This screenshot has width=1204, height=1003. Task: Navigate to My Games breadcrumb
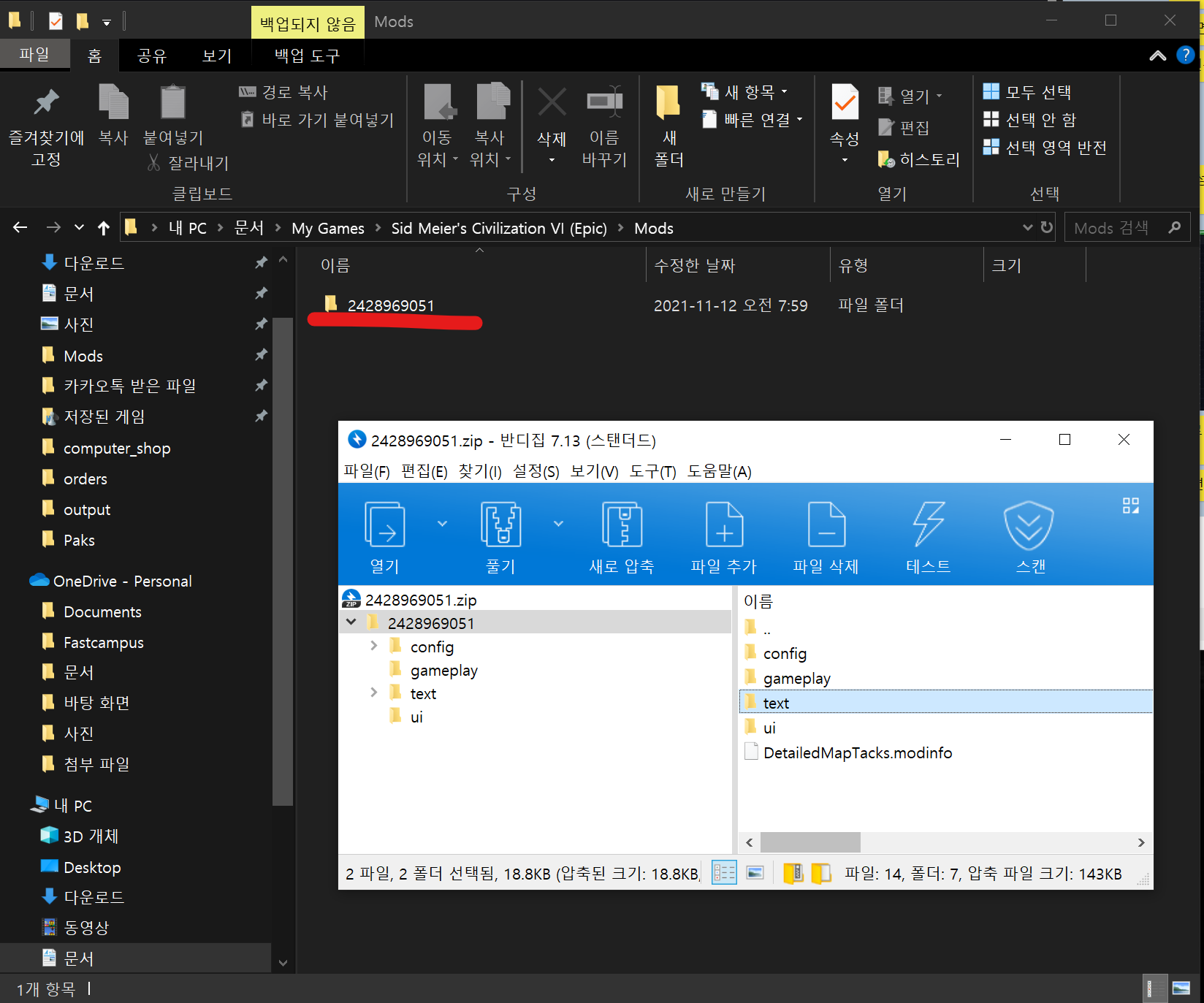pos(328,228)
